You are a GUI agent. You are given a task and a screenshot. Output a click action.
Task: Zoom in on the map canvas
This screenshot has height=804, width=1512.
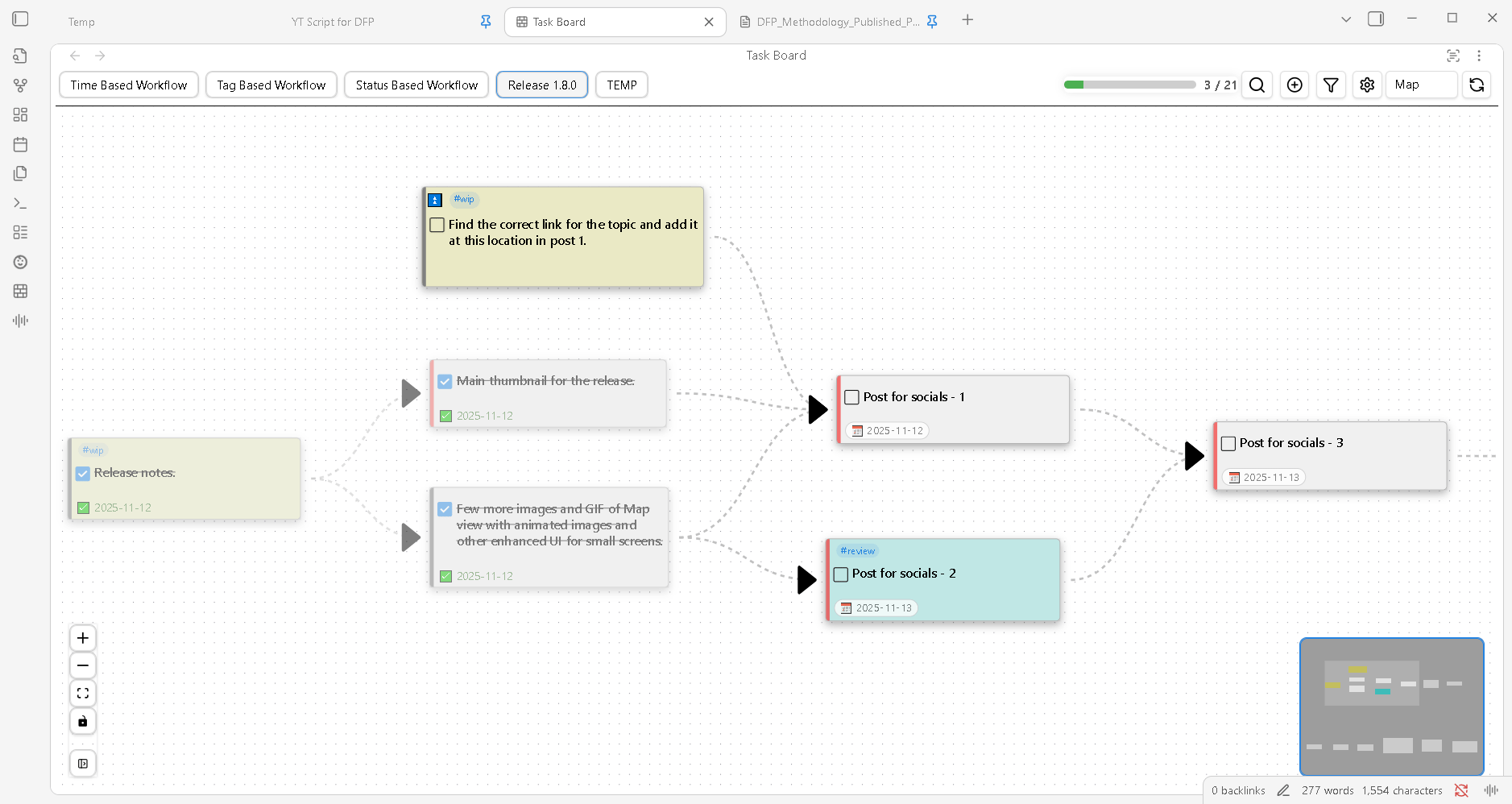tap(83, 639)
